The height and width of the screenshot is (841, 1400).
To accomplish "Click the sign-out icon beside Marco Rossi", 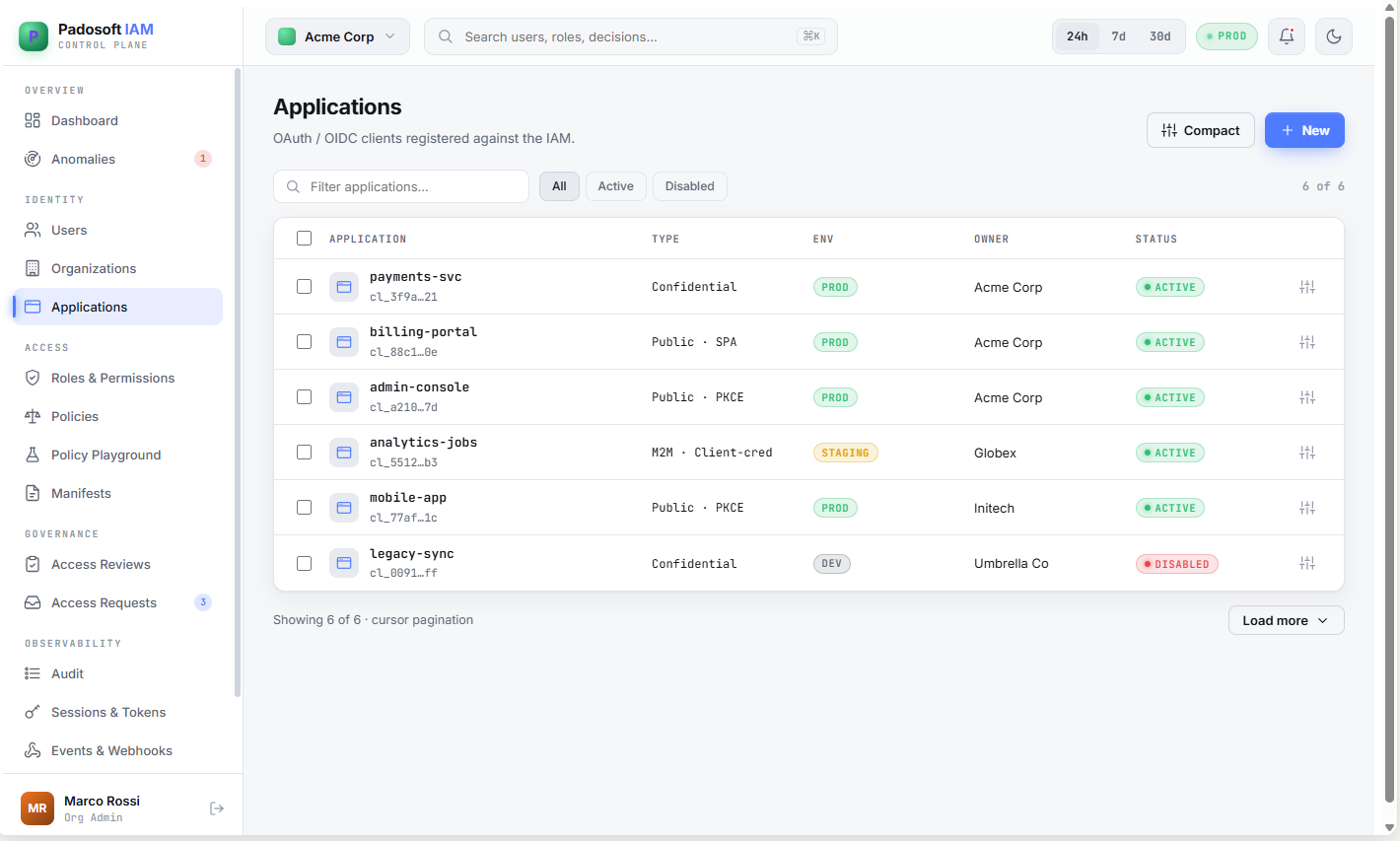I will tap(217, 808).
